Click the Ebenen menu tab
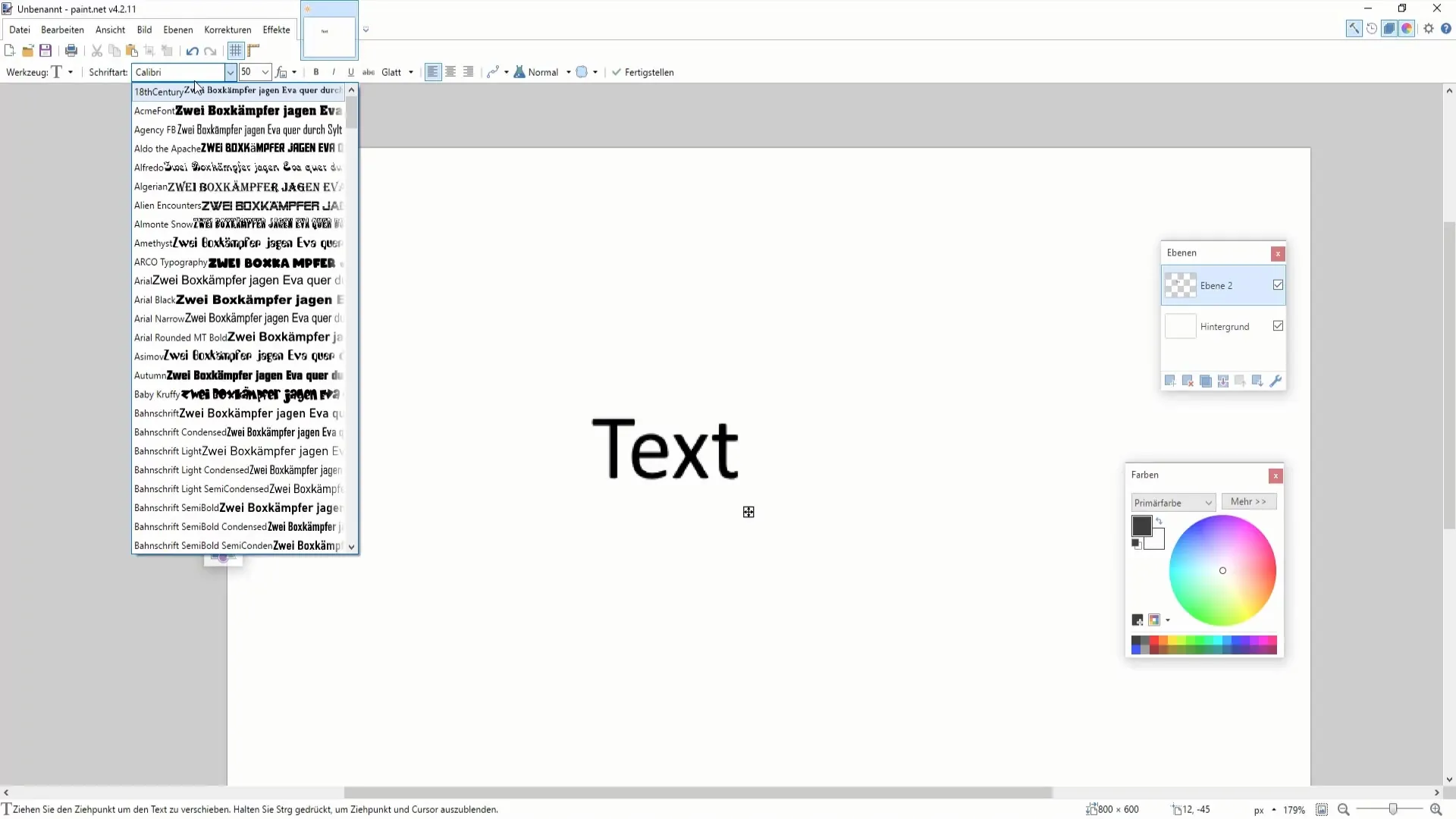 coord(178,29)
